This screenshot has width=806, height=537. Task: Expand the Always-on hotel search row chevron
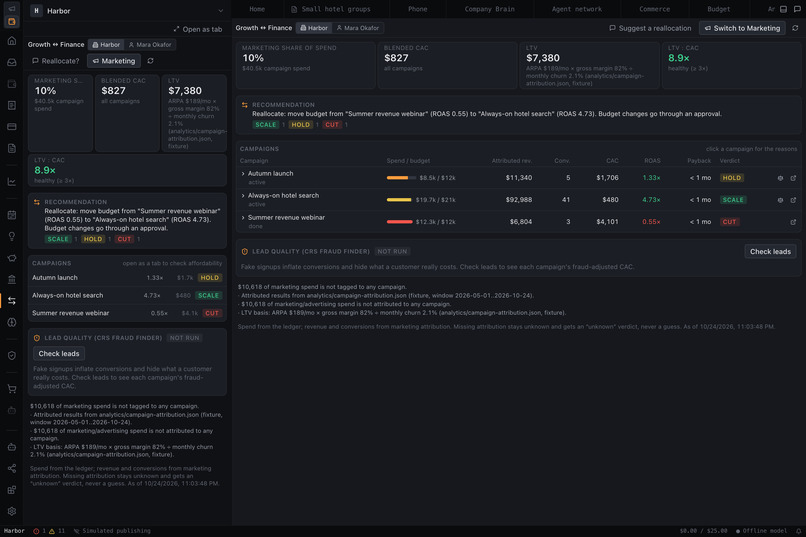243,196
